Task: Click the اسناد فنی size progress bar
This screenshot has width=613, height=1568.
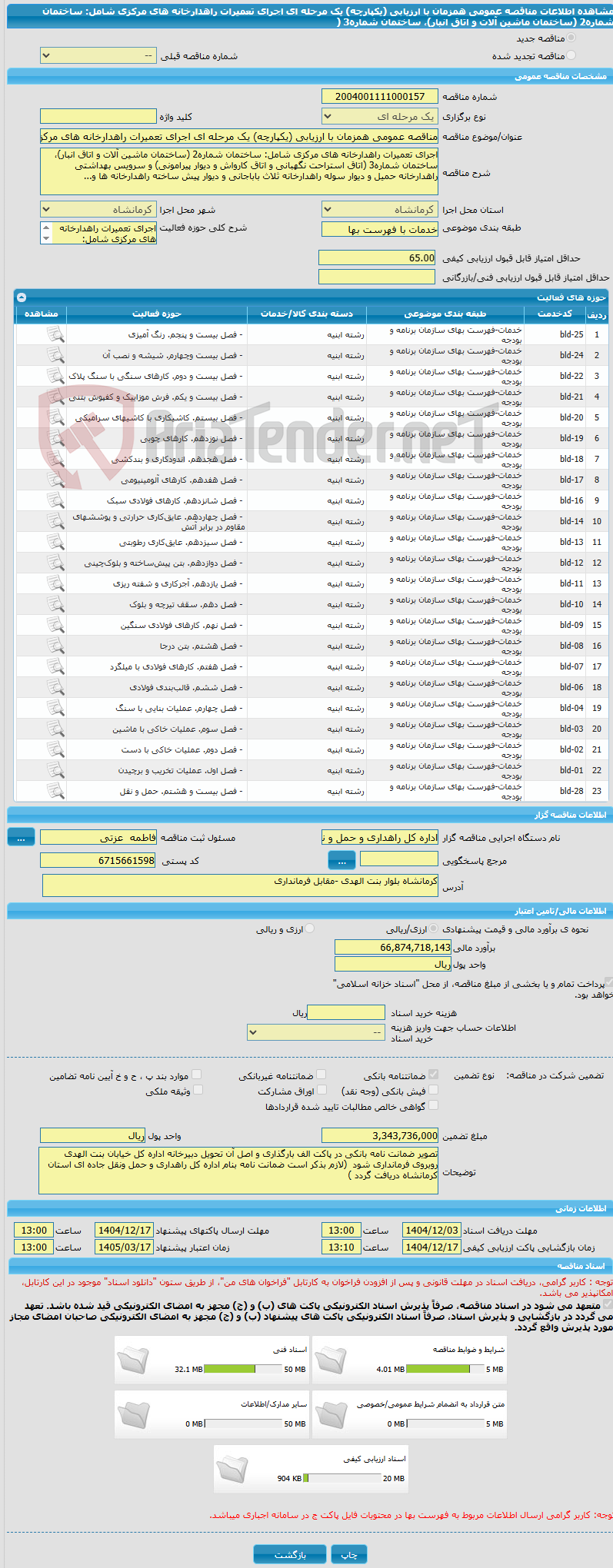Action: pos(243,1369)
